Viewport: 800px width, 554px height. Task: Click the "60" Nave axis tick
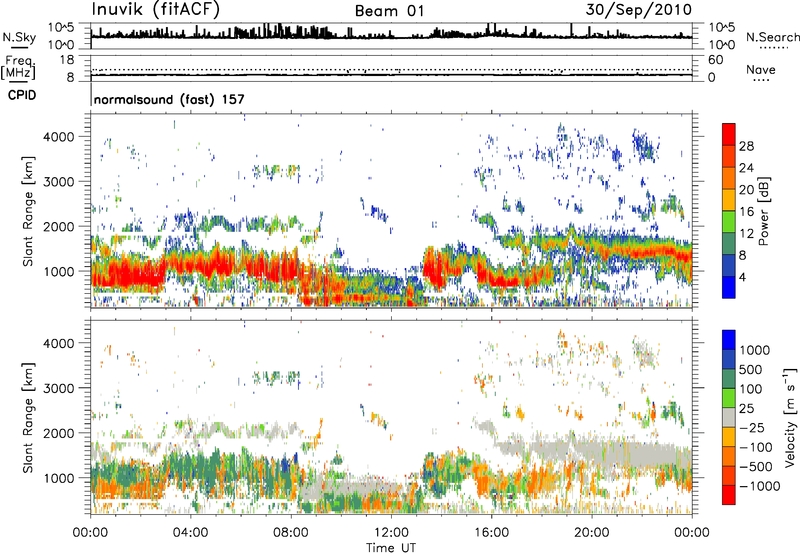pos(716,60)
